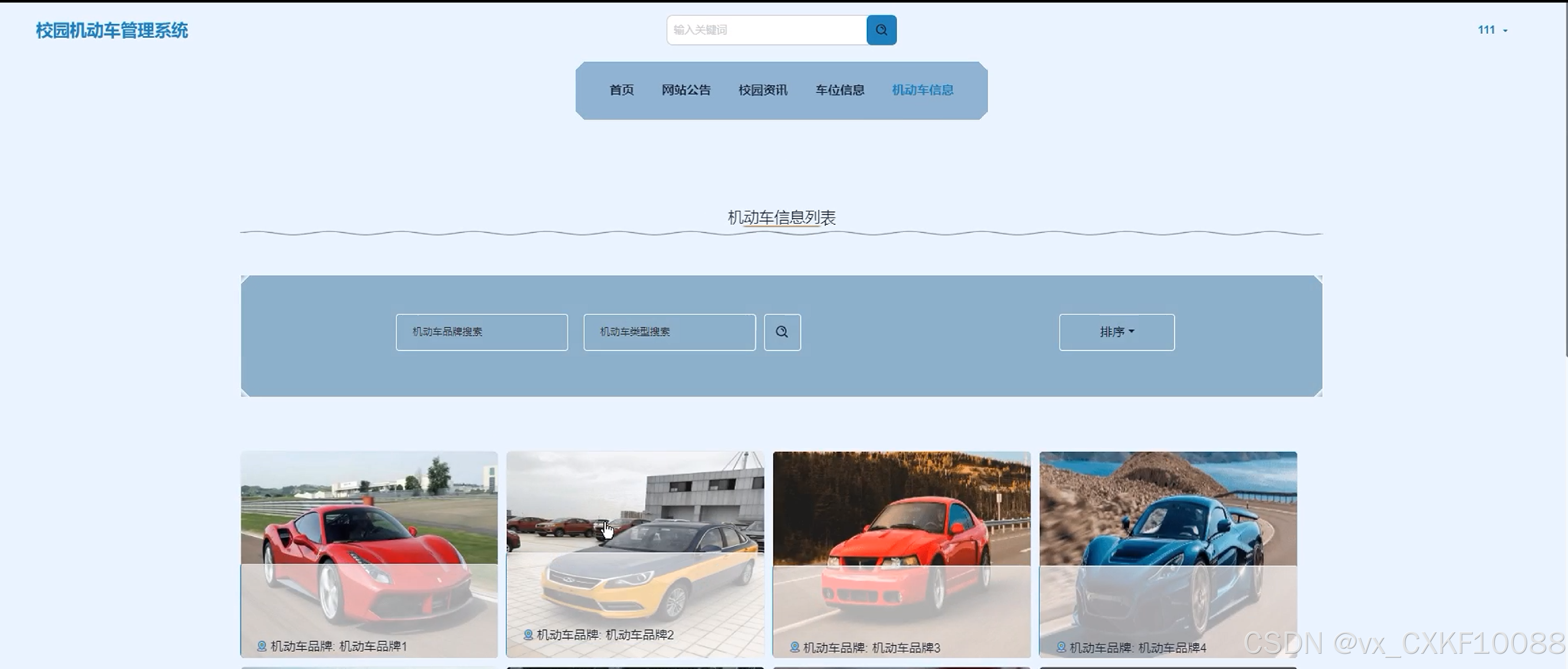This screenshot has height=669, width=1568.
Task: Open the 排序 sort dropdown
Action: 1116,332
